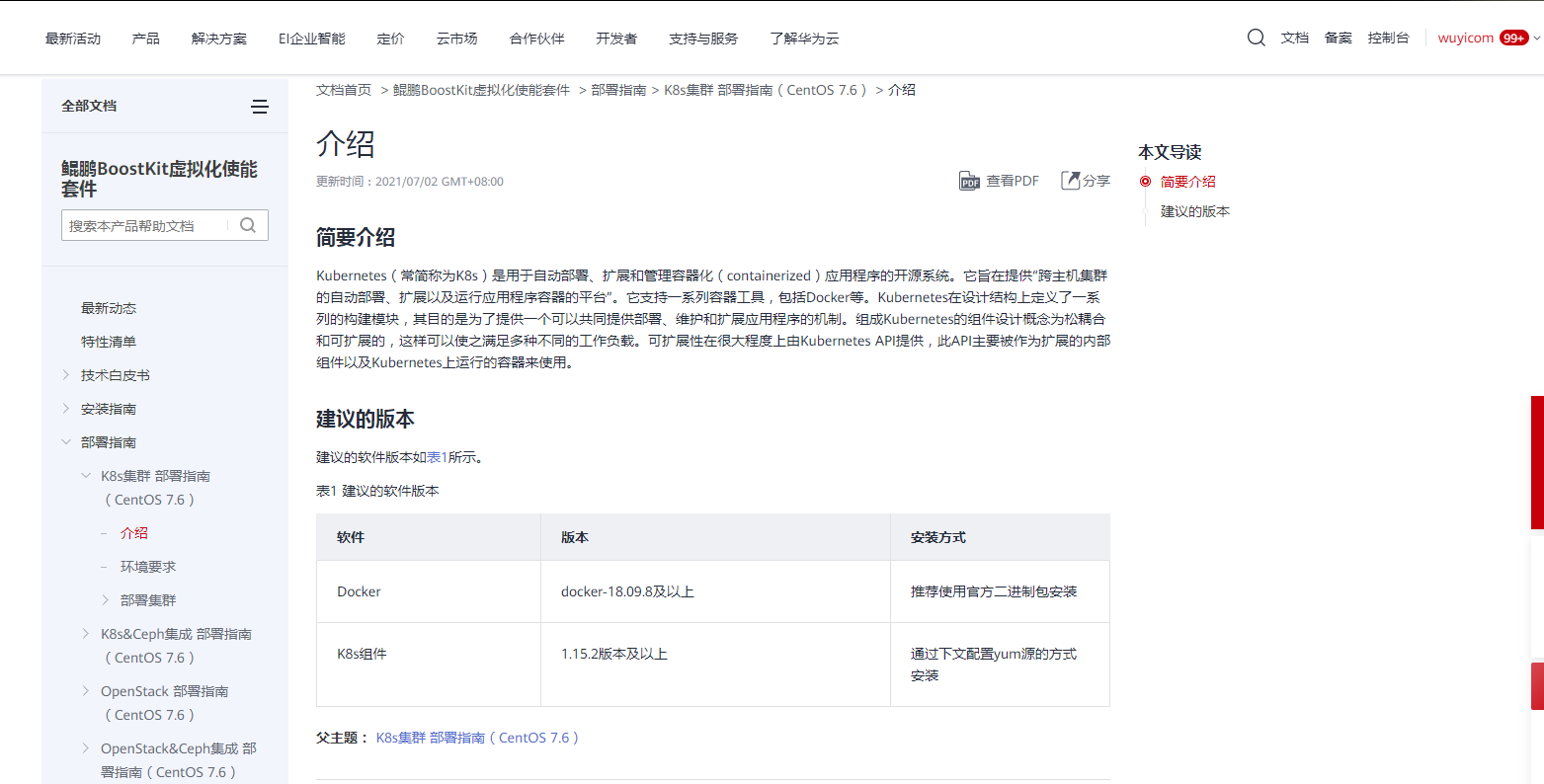Click the 全部文档 sidebar header
This screenshot has height=784, width=1544.
click(89, 106)
